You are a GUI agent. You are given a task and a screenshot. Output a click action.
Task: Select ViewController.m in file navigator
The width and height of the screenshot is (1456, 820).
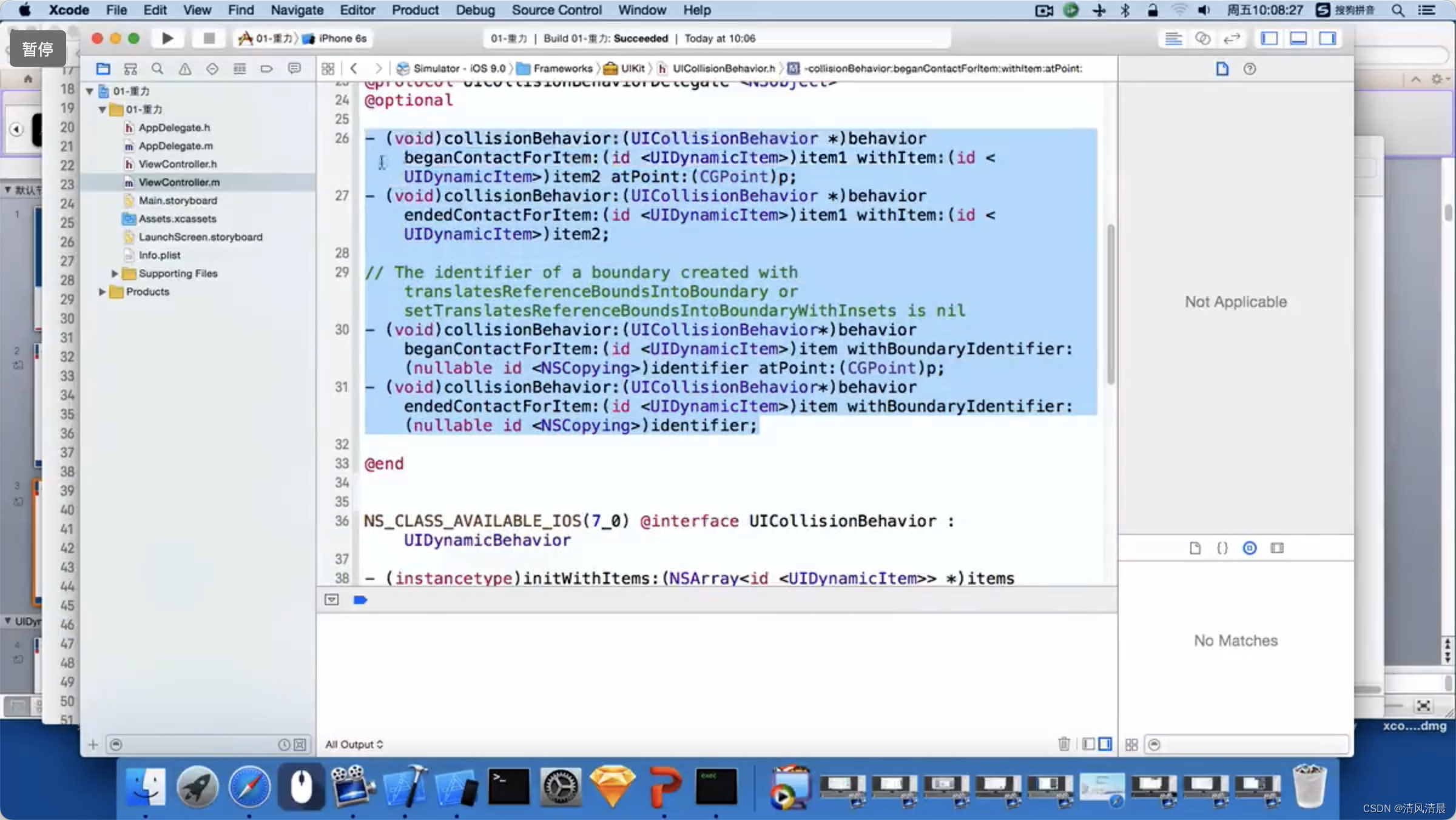coord(180,182)
